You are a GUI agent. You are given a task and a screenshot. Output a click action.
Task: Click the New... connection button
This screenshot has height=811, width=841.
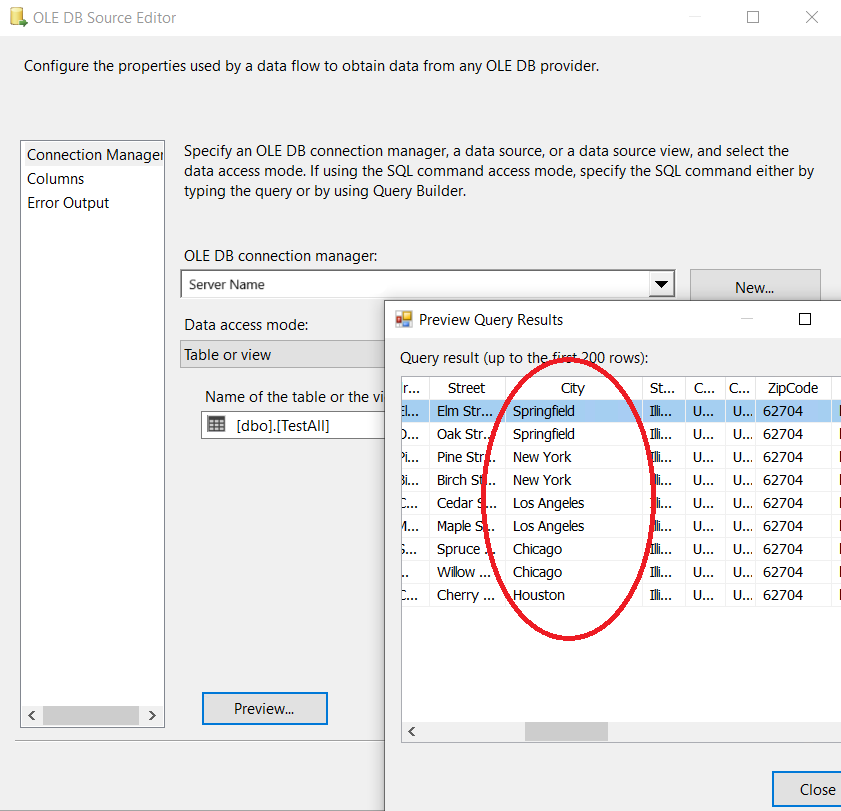(754, 287)
